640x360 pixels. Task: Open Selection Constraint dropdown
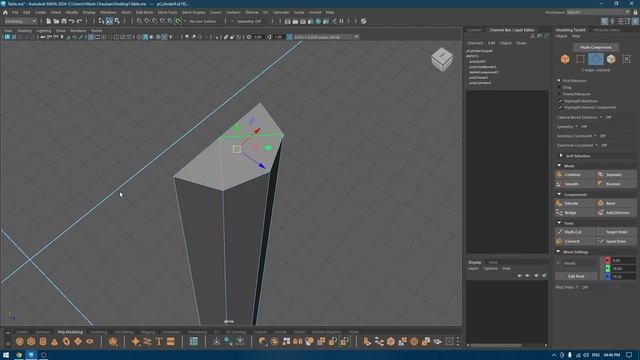pyautogui.click(x=595, y=136)
